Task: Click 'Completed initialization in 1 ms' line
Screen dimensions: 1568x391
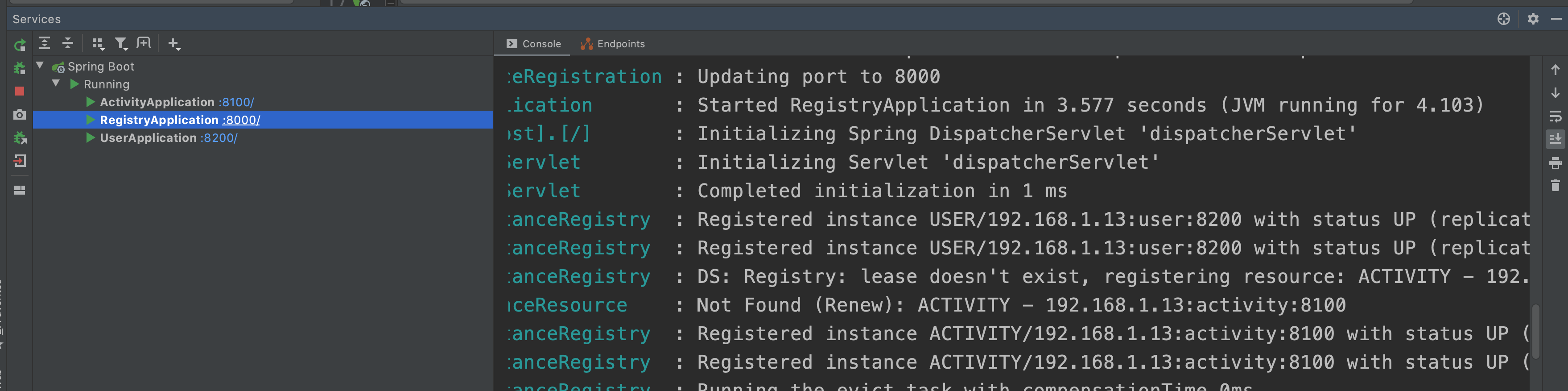Action: point(882,191)
